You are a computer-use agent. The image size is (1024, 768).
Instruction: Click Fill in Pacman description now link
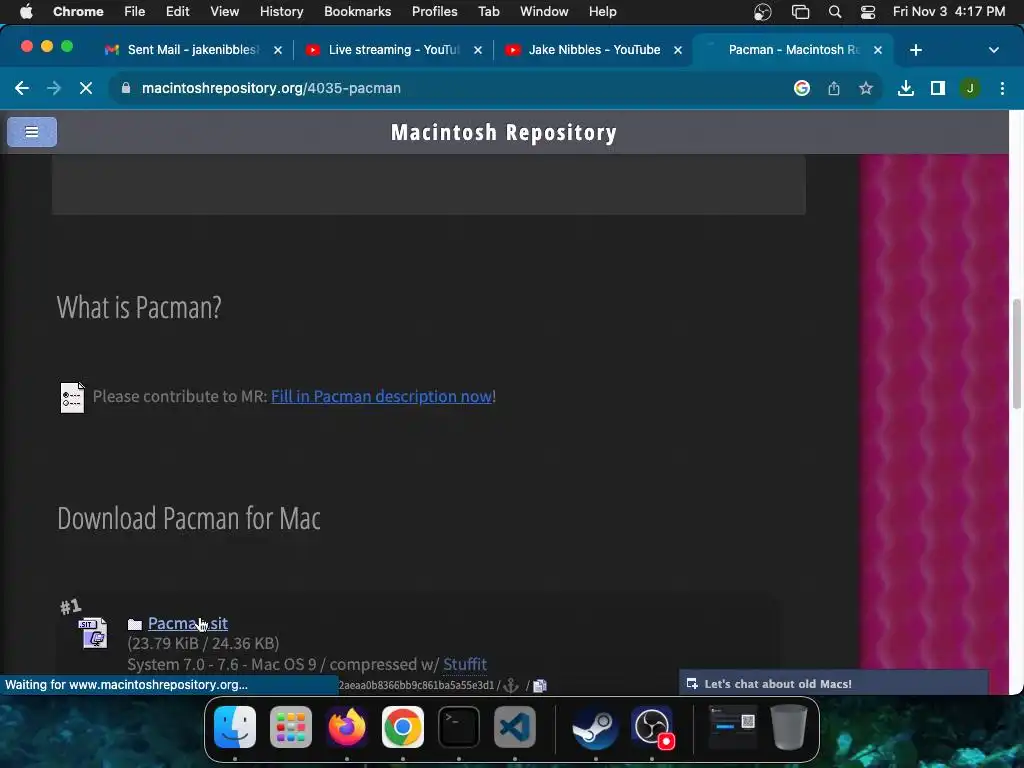pyautogui.click(x=381, y=396)
